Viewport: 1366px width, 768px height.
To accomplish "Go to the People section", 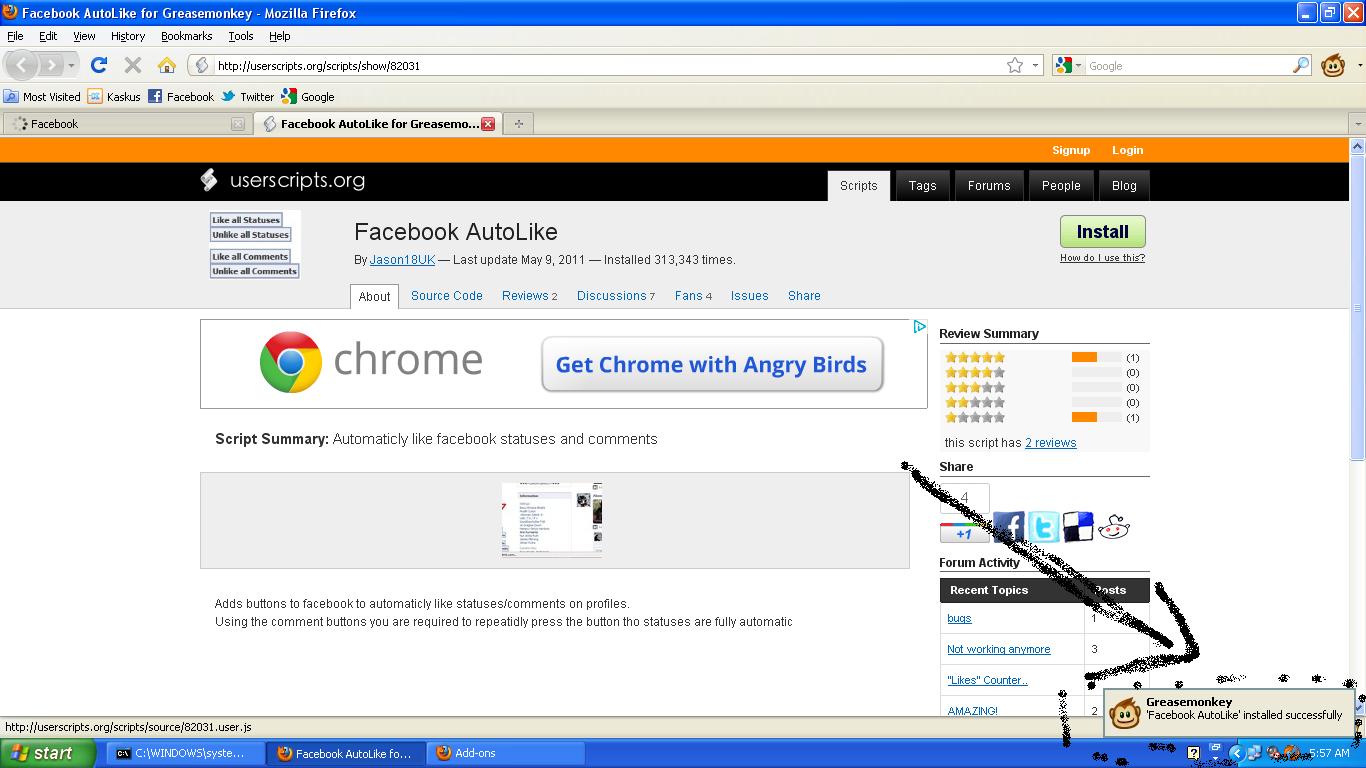I will [1061, 185].
